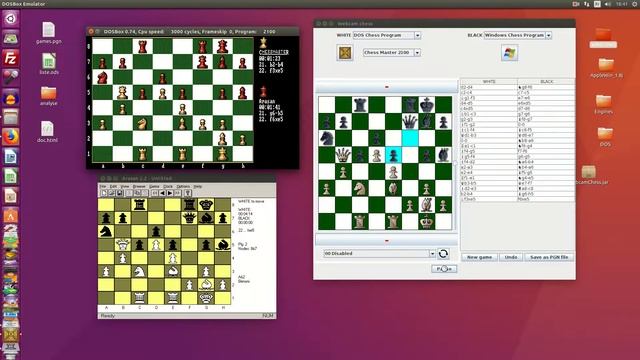The height and width of the screenshot is (360, 640).
Task: Click the trophy icon in Arasan toolbar
Action: point(188,193)
